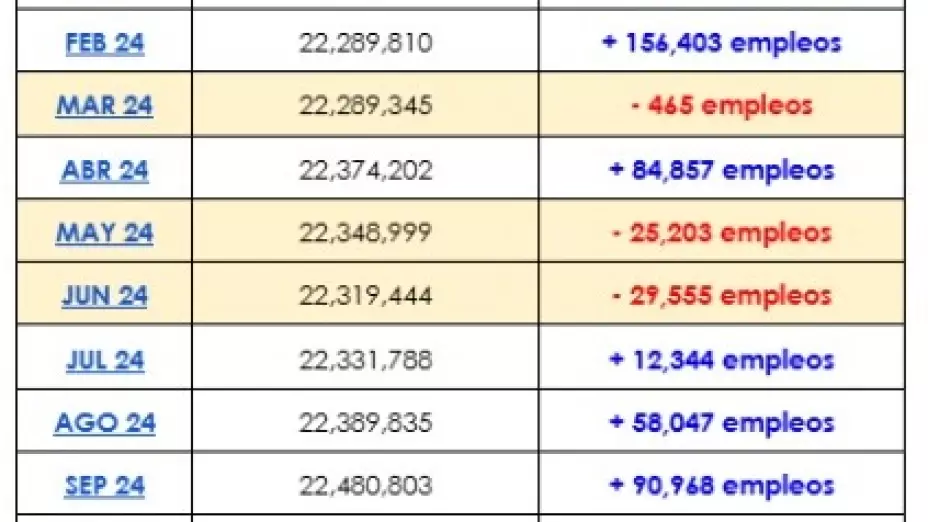
Task: Select the 22,319,444 total cell
Action: (x=365, y=296)
